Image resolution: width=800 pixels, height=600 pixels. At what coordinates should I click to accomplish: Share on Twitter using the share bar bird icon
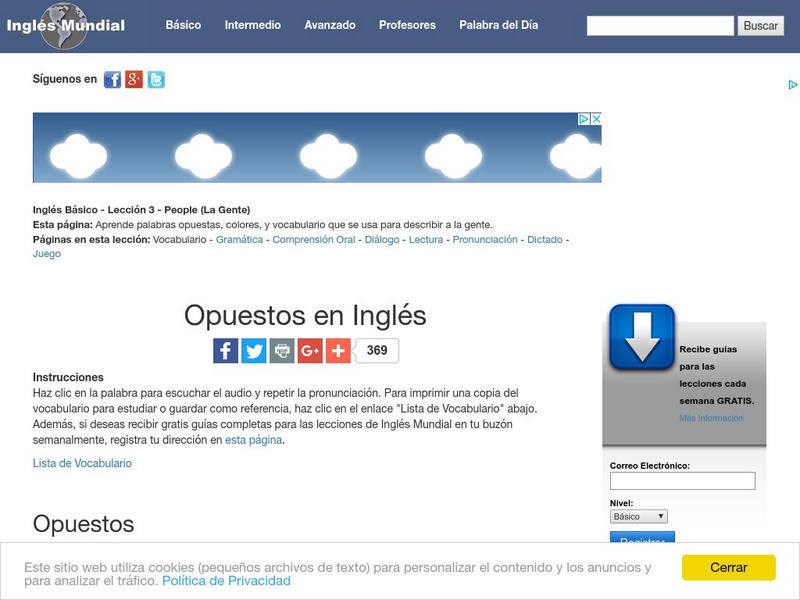(254, 351)
